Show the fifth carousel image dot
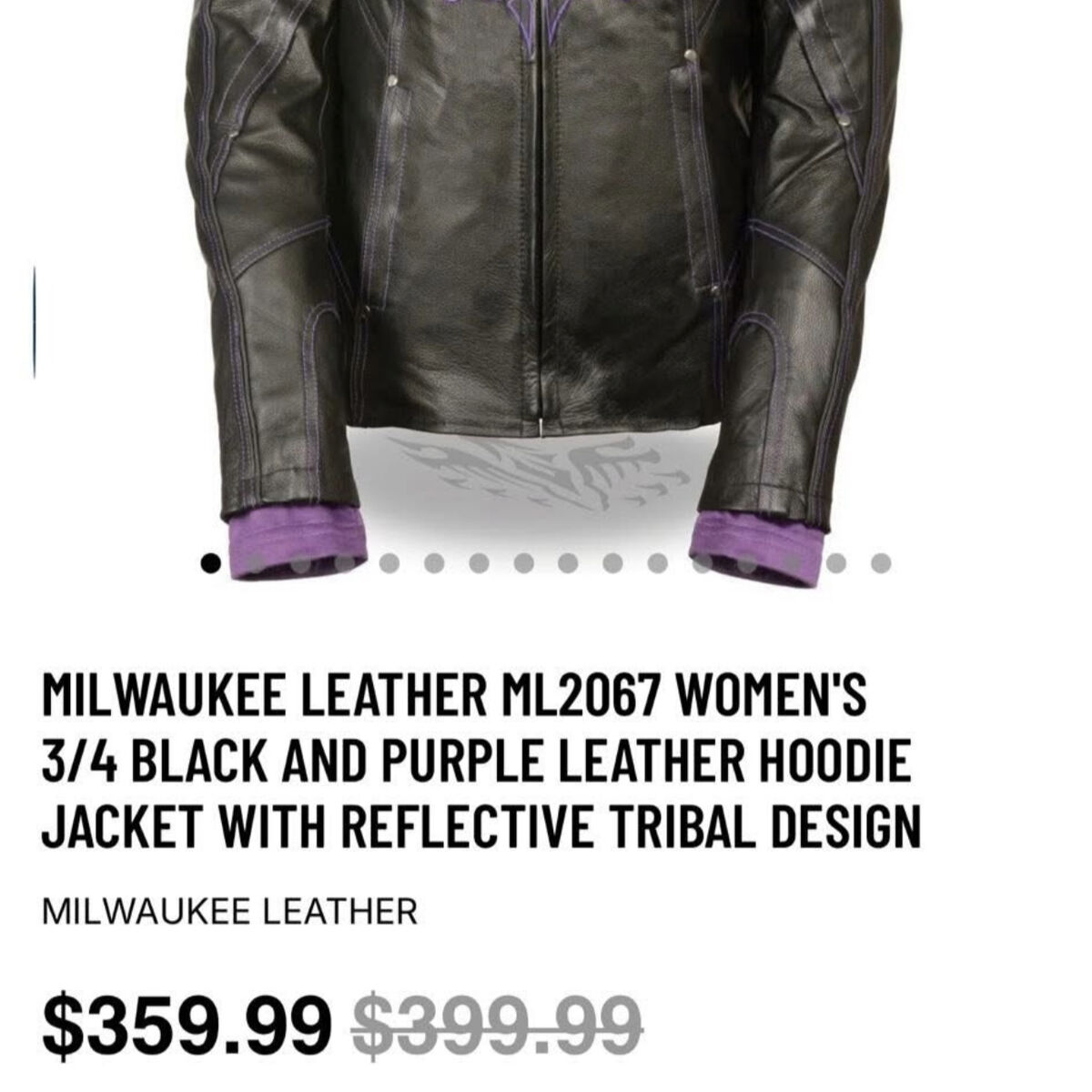This screenshot has height=1092, width=1092. click(389, 563)
